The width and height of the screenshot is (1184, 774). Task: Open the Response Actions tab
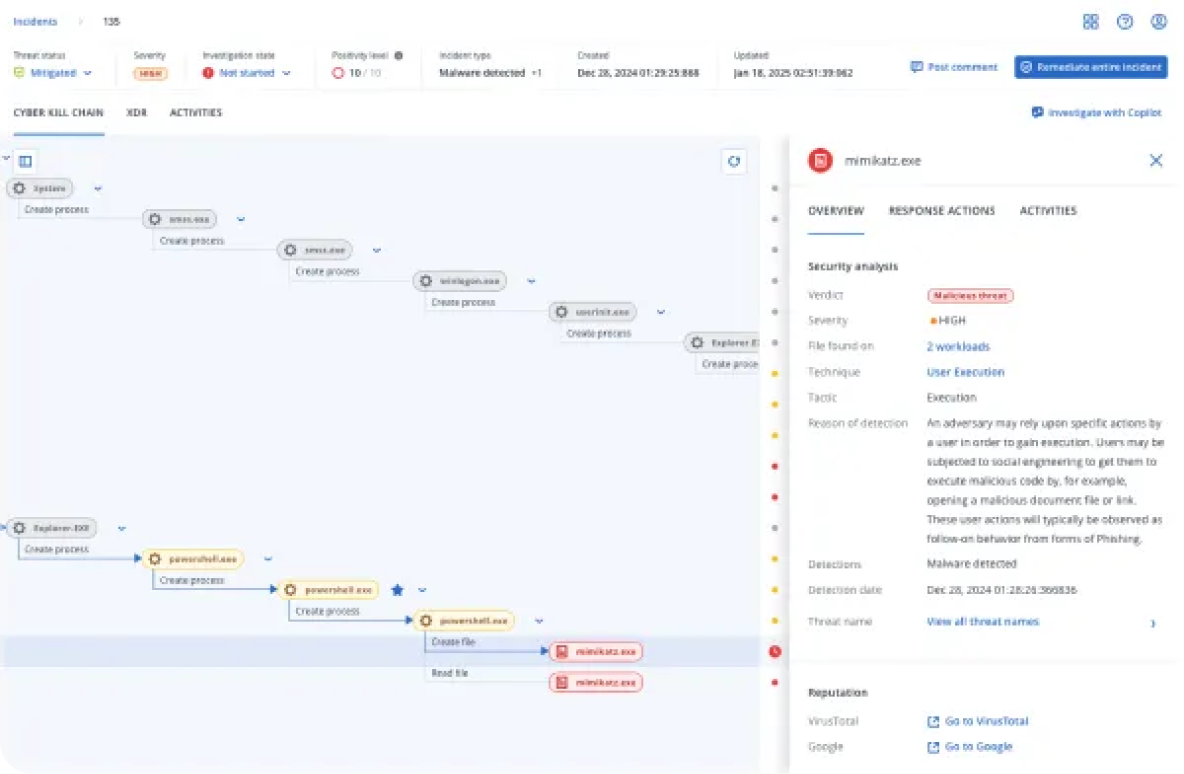coord(941,211)
